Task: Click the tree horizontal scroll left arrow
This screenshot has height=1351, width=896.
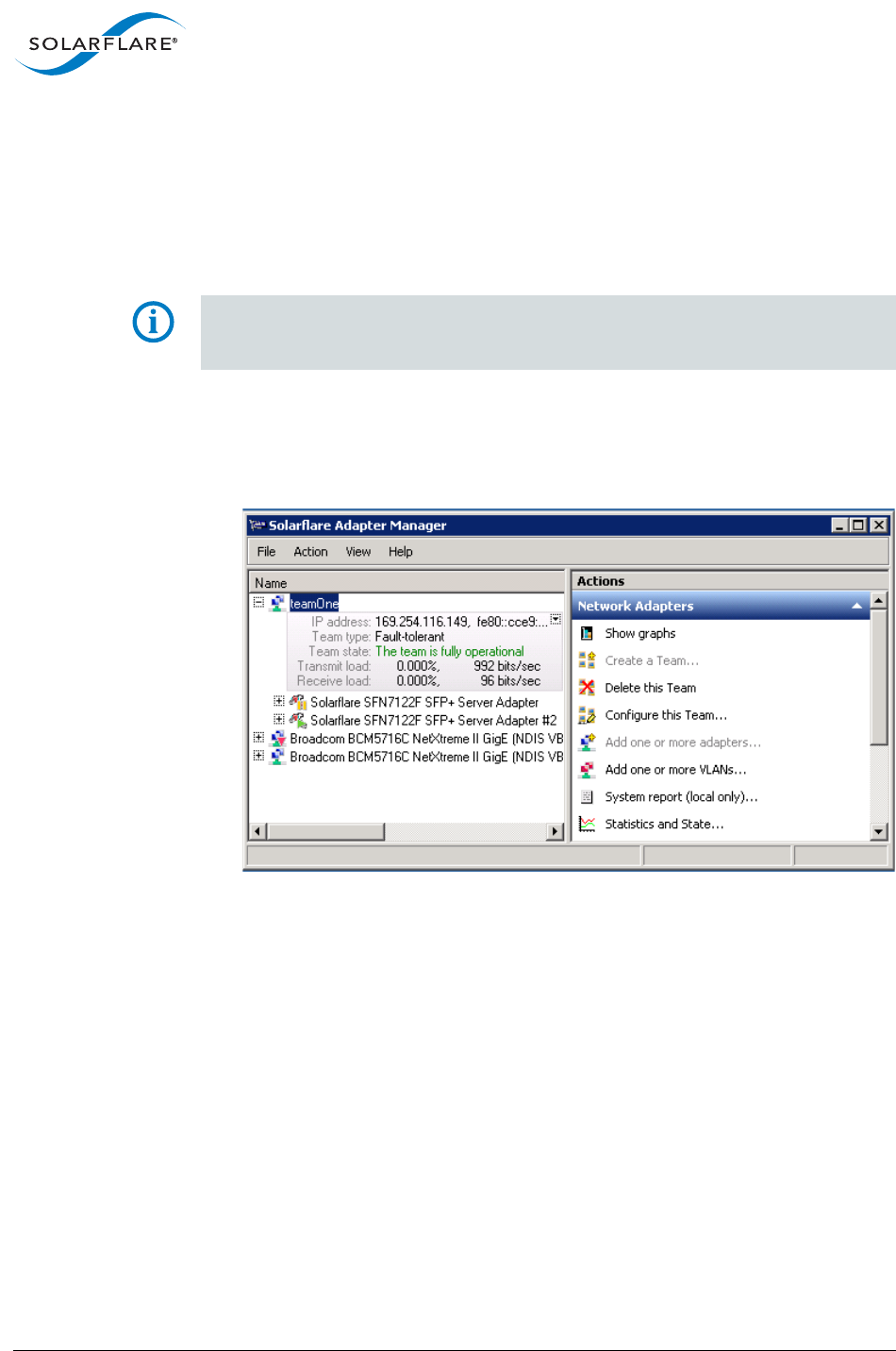Action: point(257,831)
